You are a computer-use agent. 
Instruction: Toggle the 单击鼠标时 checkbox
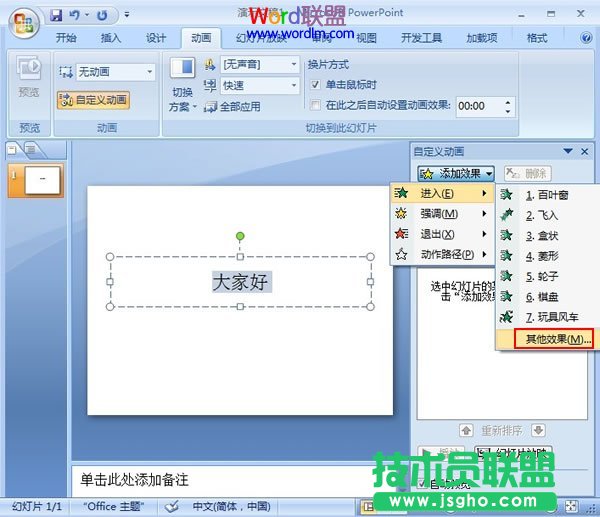pyautogui.click(x=315, y=85)
